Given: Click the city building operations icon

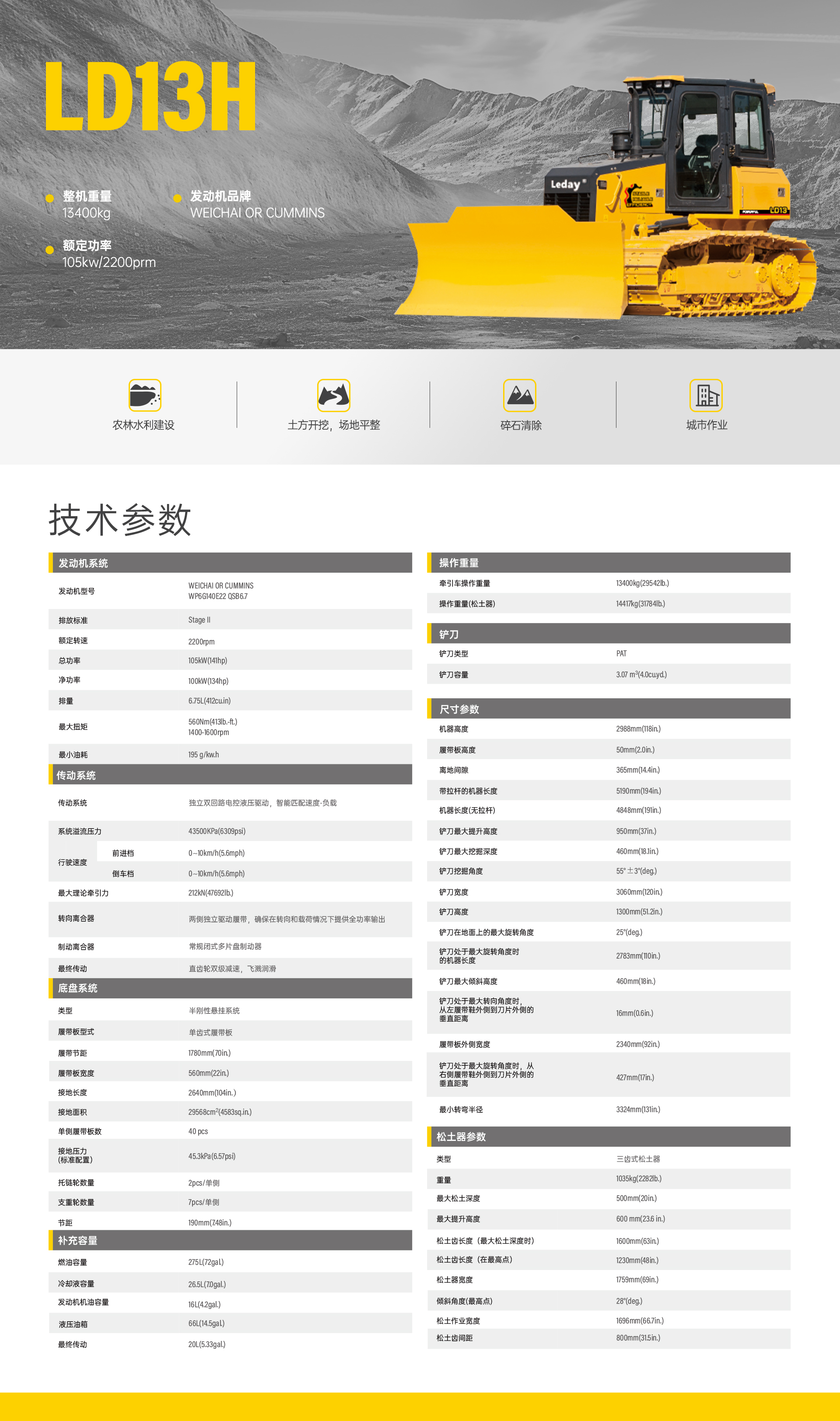Looking at the screenshot, I should point(706,395).
